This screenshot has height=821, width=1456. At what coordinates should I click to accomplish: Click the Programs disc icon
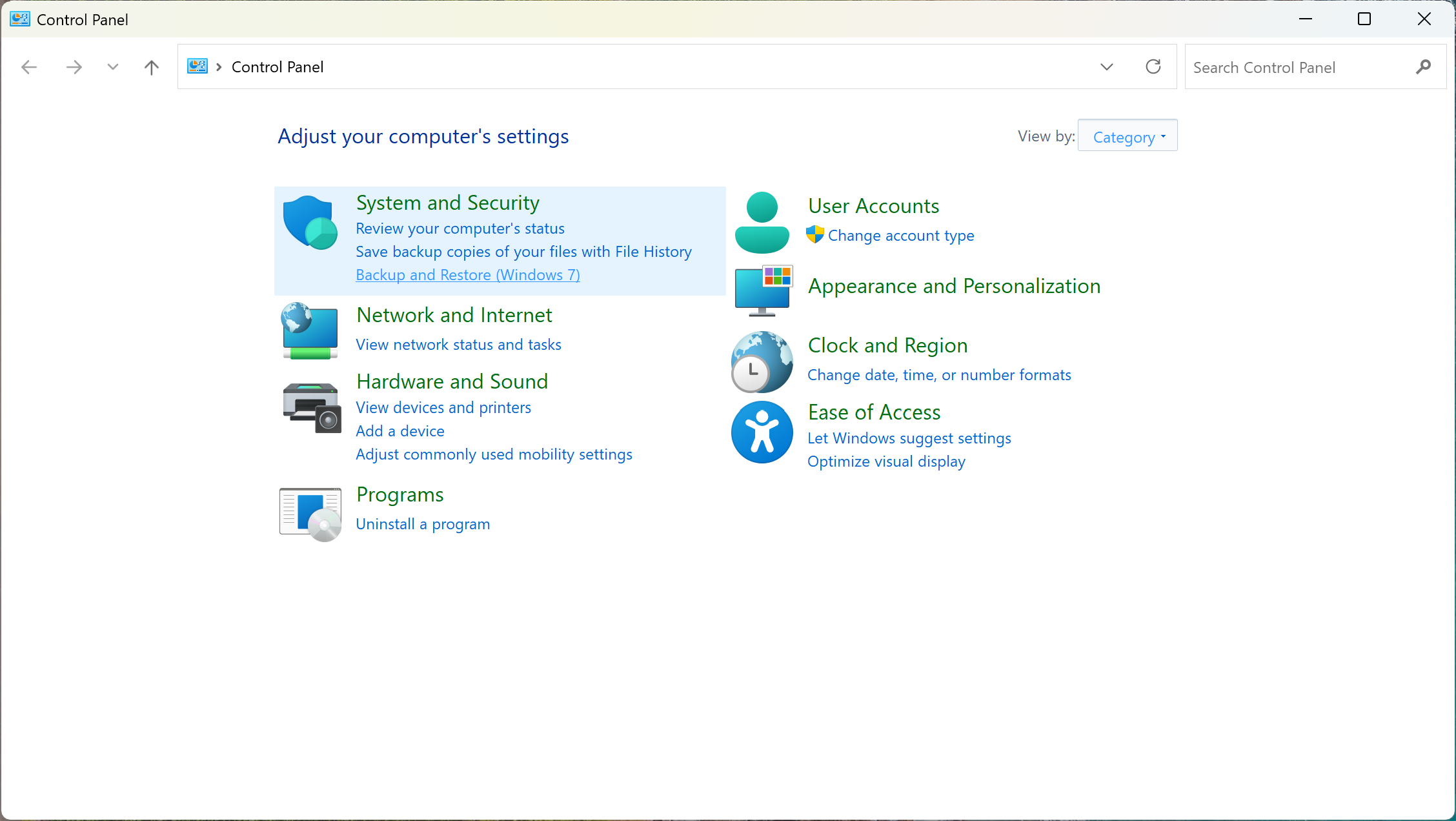tap(310, 514)
